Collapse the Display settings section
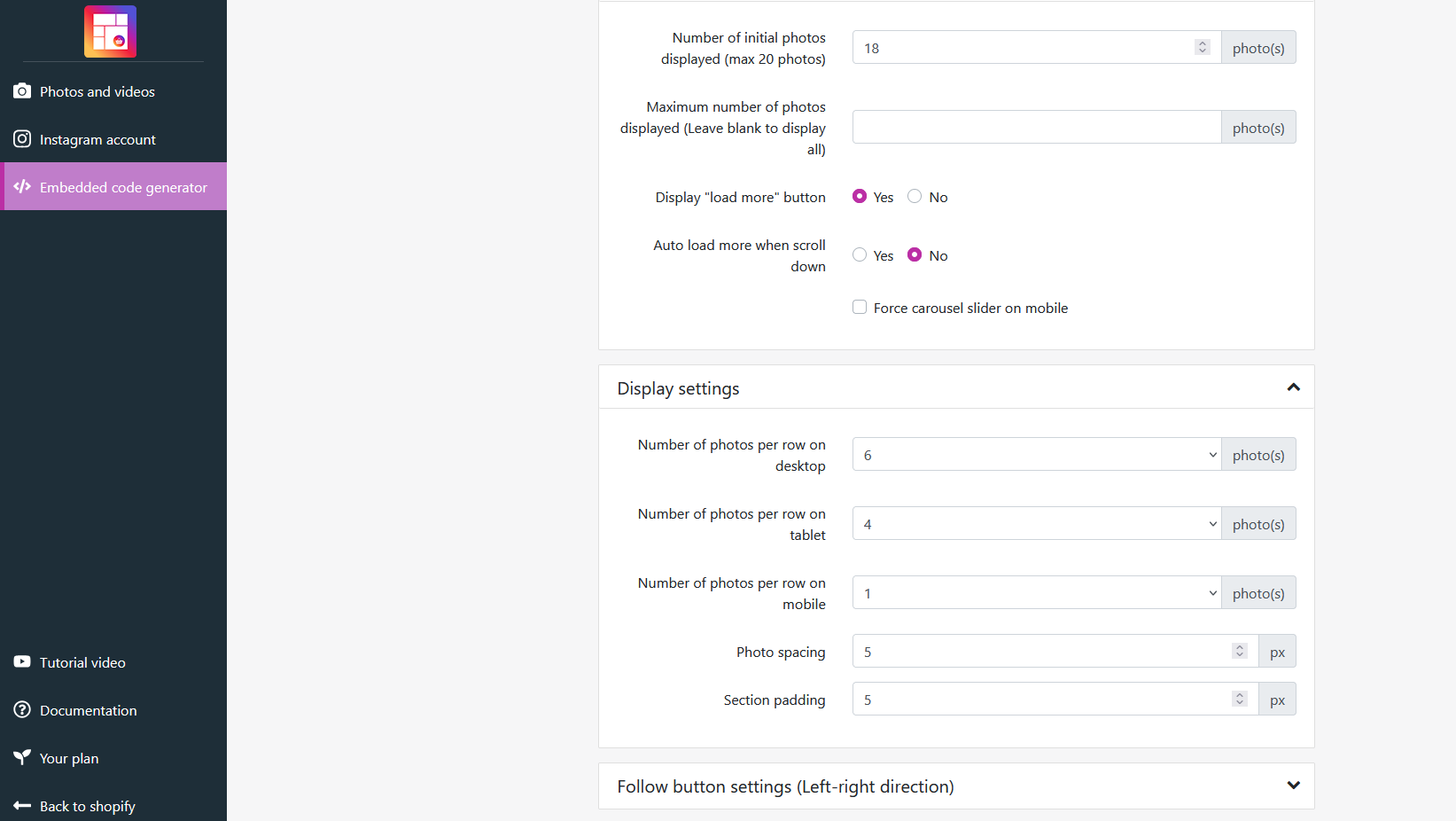Image resolution: width=1456 pixels, height=821 pixels. [x=1293, y=387]
